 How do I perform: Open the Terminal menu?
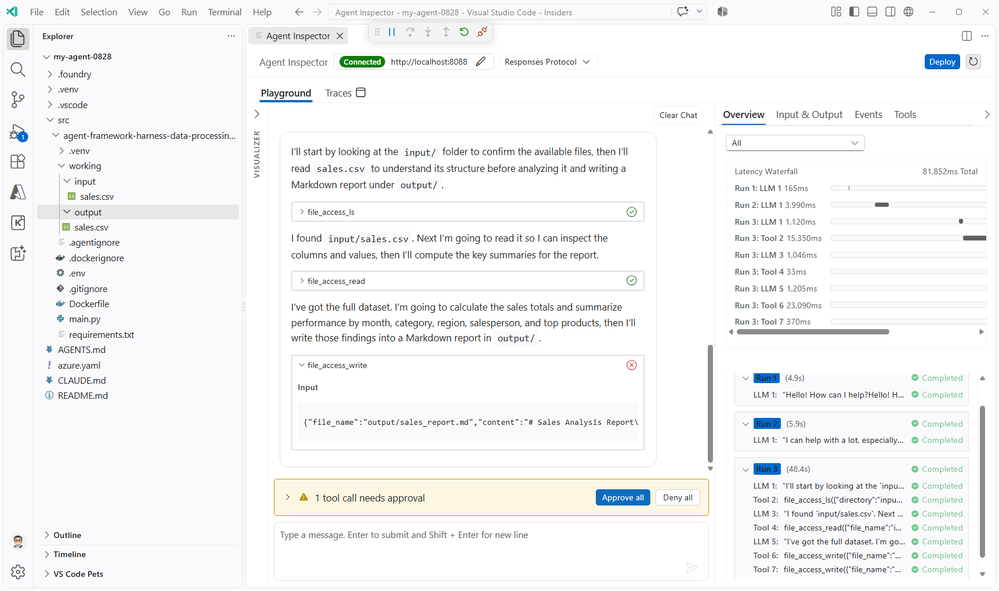coord(224,11)
